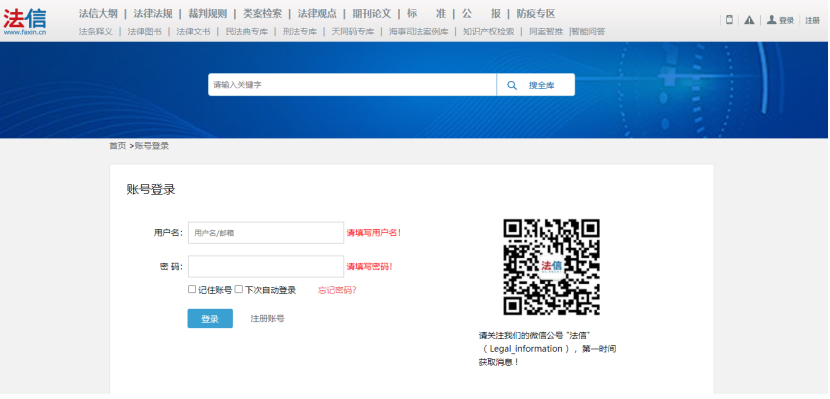Click the 注册 link in top right
Screen dimensions: 830x399
point(813,21)
